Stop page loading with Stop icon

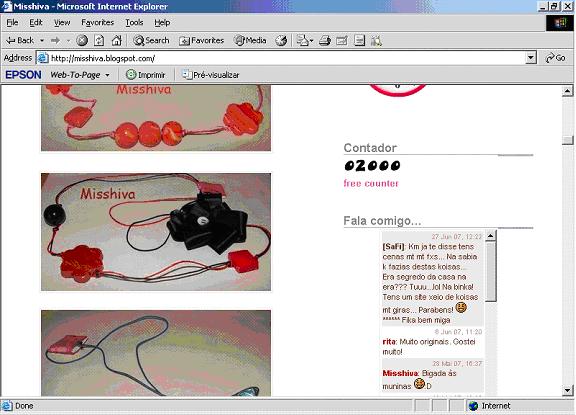click(x=82, y=40)
